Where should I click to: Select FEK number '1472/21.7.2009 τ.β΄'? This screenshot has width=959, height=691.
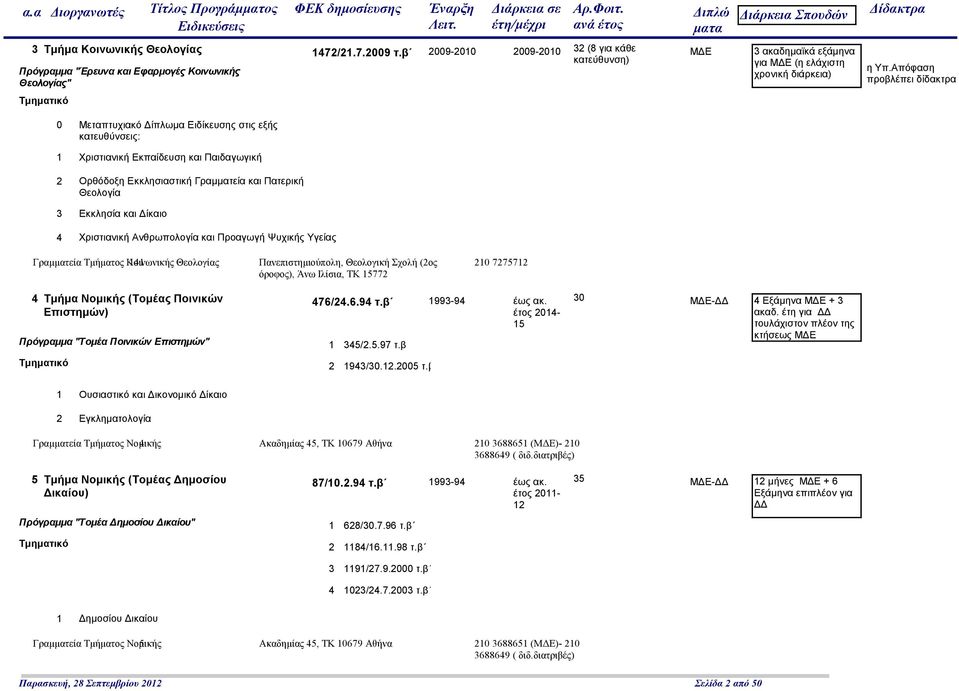coord(361,53)
